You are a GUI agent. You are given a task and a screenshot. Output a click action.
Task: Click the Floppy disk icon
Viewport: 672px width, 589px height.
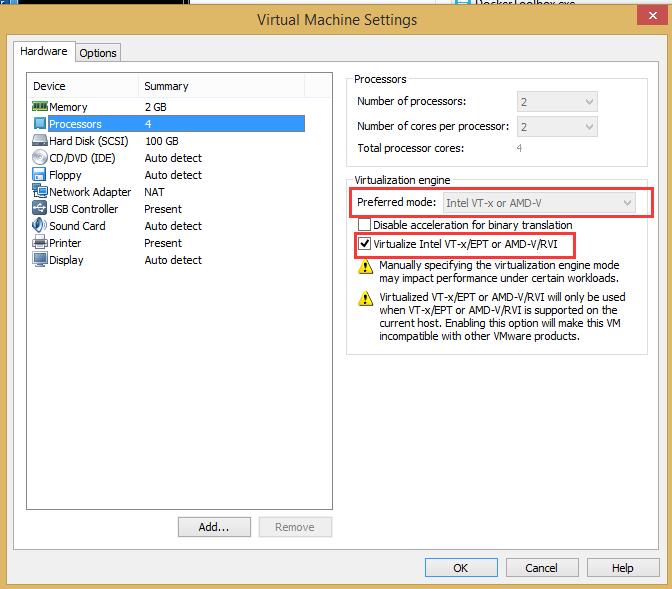coord(39,174)
